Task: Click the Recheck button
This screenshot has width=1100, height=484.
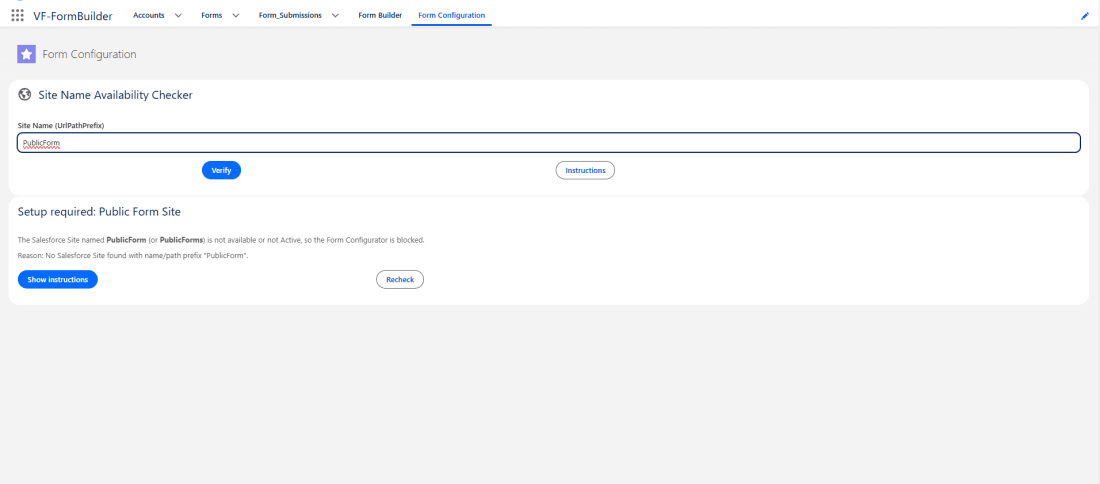Action: tap(400, 279)
